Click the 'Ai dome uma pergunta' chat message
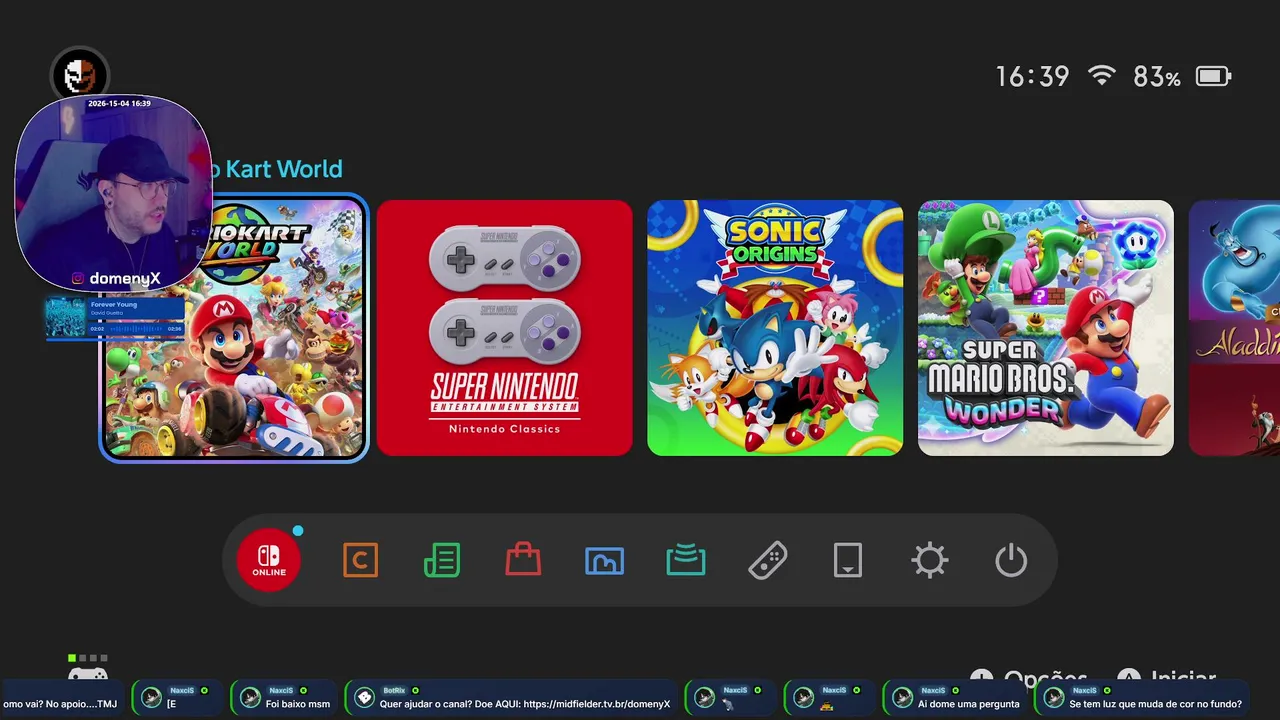This screenshot has height=720, width=1280. click(957, 698)
